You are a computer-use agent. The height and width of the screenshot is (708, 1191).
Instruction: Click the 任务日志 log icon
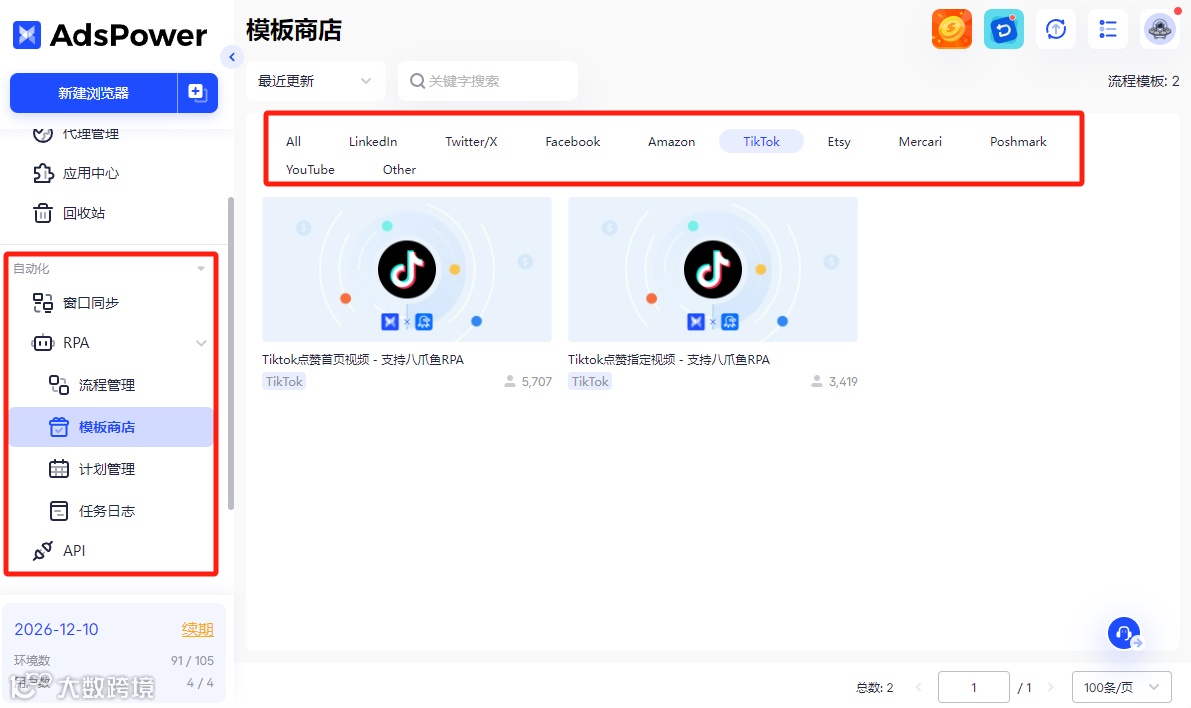pos(58,511)
